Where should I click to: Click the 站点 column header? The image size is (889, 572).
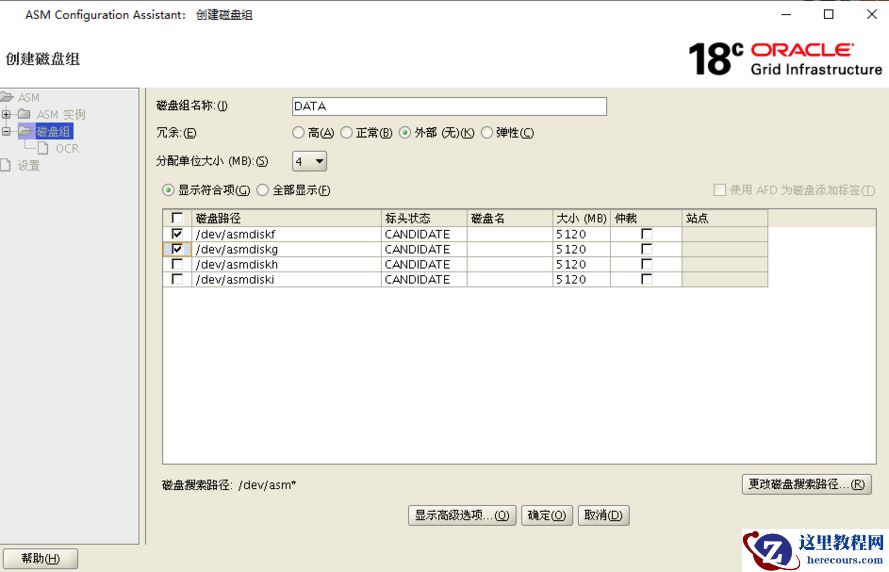pos(725,218)
